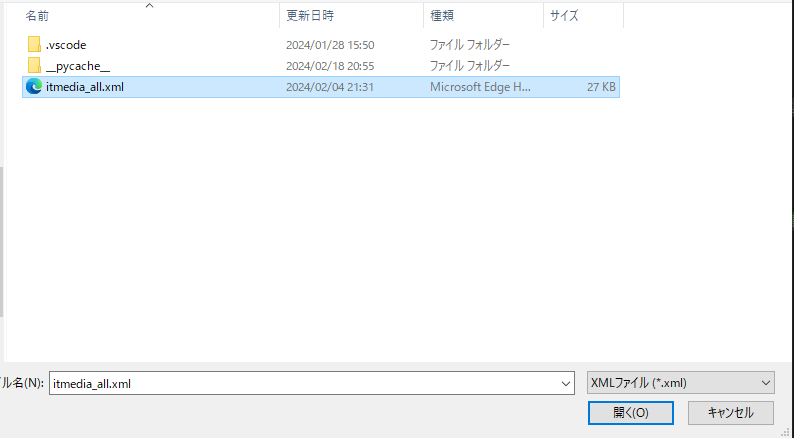
Task: Click the sort arrow above 名前 column
Action: tap(150, 6)
